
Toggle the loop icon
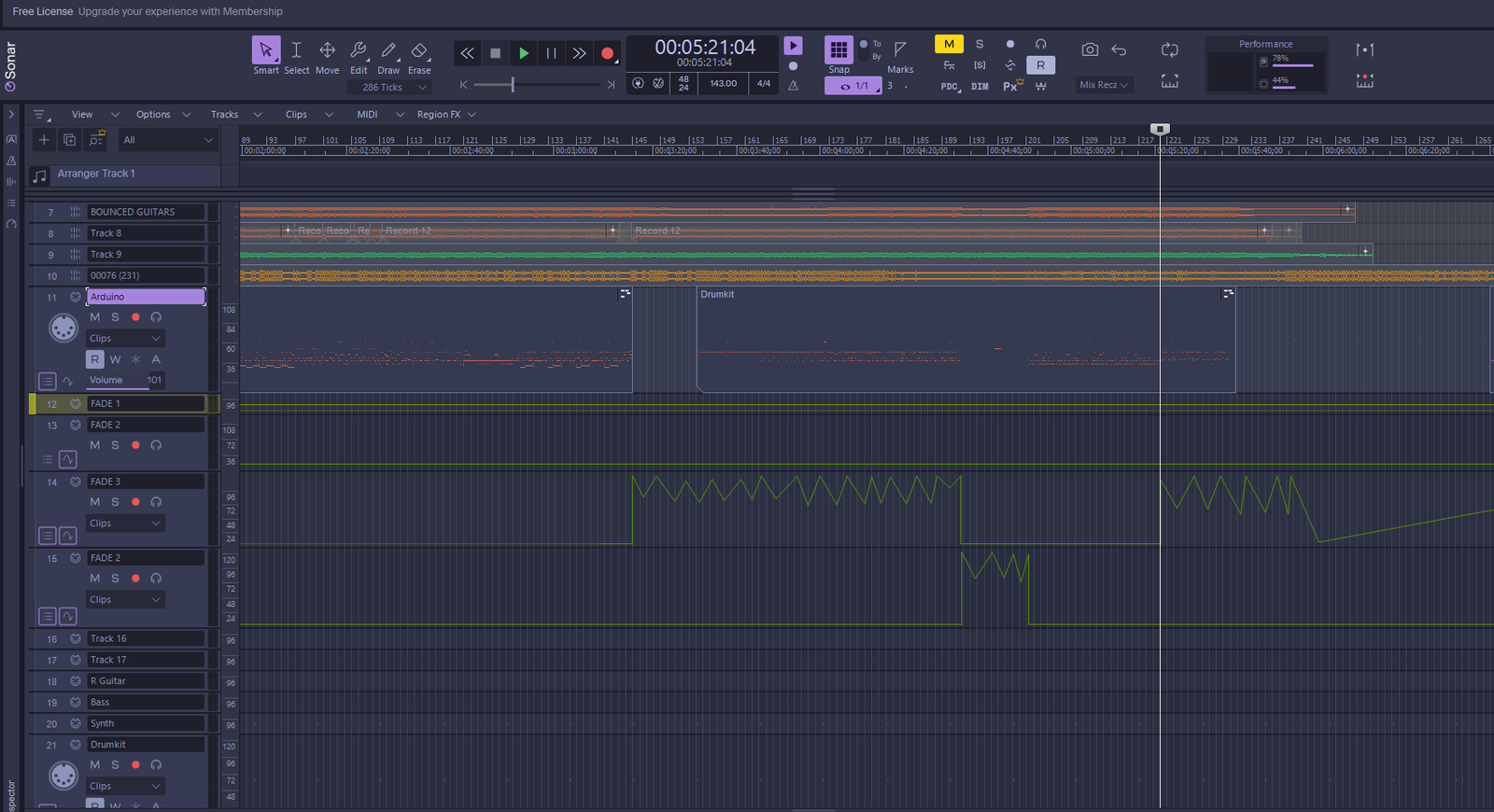[1169, 49]
